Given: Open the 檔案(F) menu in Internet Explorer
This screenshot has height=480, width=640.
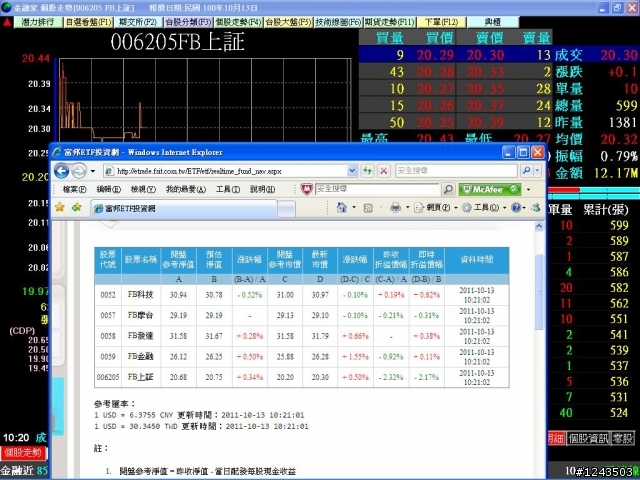Looking at the screenshot, I should pos(75,189).
